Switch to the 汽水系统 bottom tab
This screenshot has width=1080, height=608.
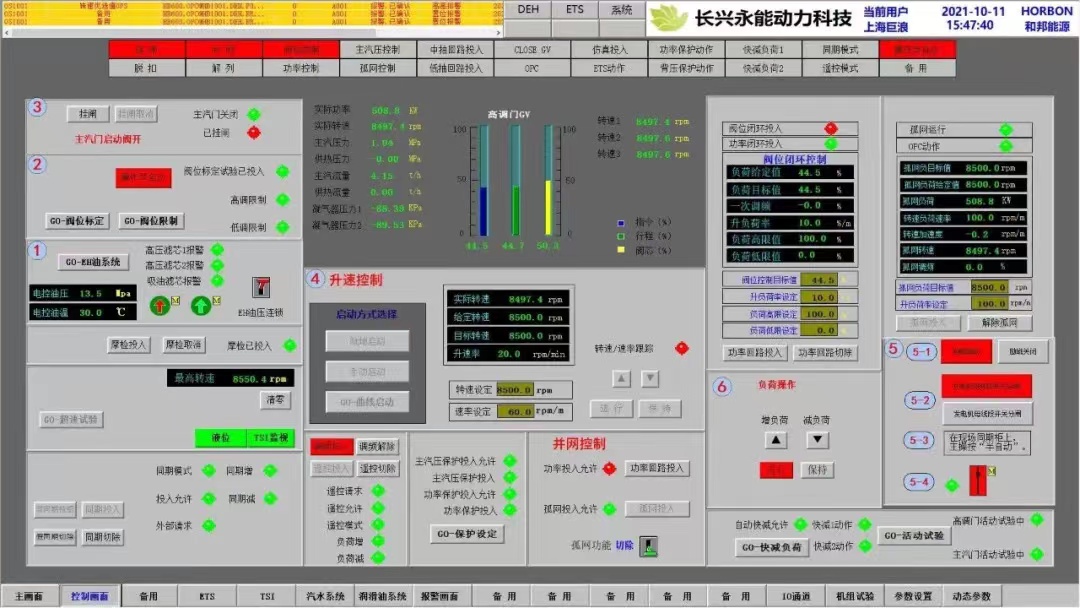tap(325, 596)
